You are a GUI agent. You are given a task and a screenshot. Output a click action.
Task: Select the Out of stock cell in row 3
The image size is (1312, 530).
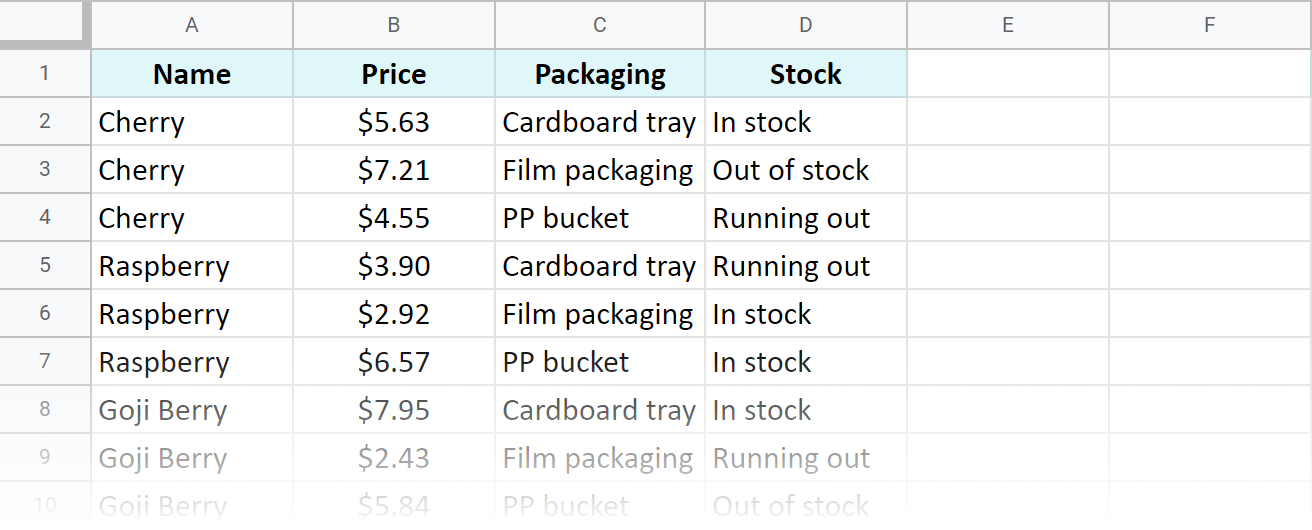pos(806,170)
